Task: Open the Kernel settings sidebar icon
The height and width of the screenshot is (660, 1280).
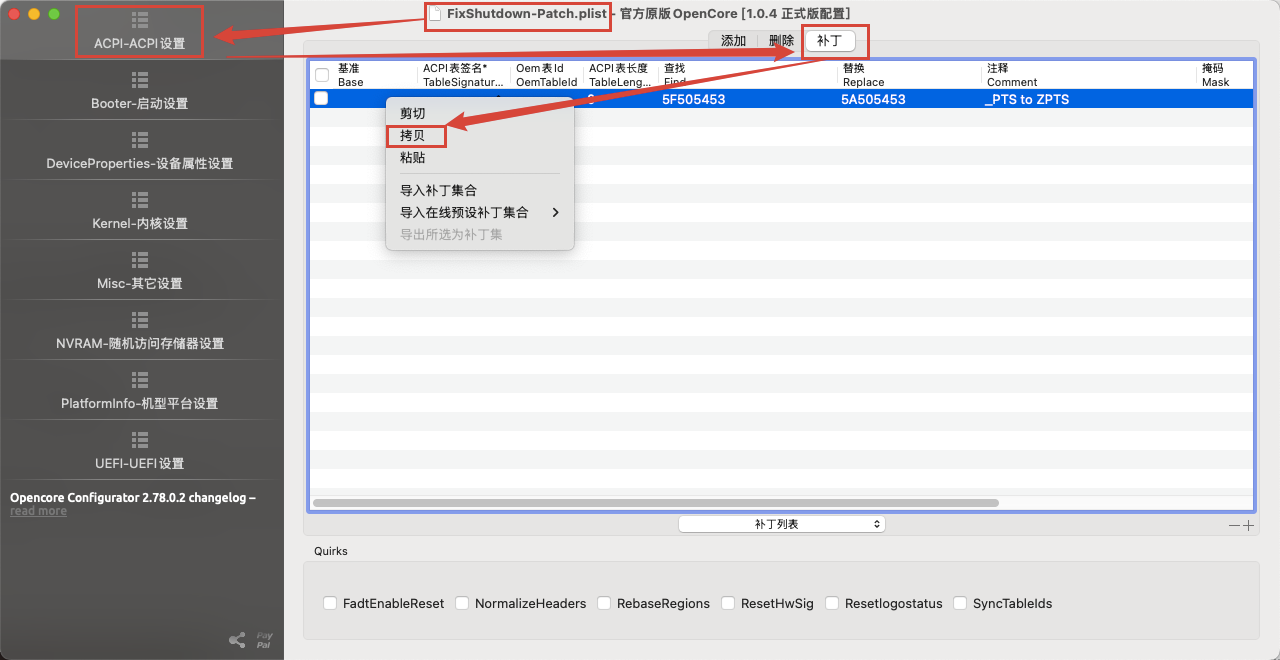Action: (x=140, y=199)
